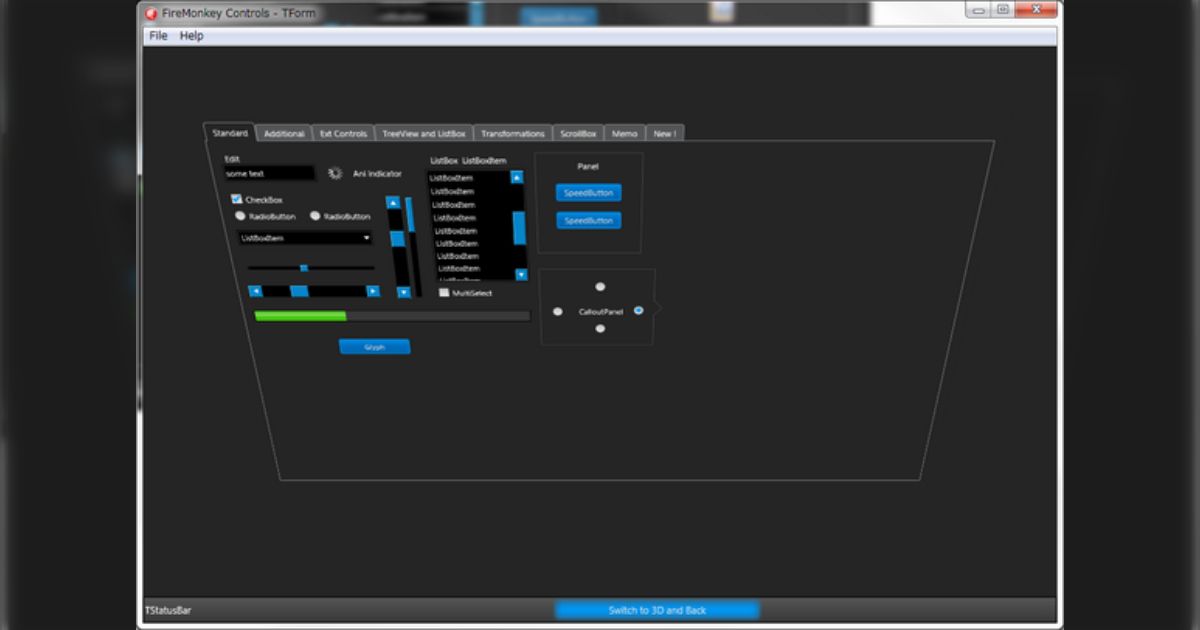The image size is (1200, 630).
Task: Click the ListBox scrollbar up arrow
Action: [515, 177]
